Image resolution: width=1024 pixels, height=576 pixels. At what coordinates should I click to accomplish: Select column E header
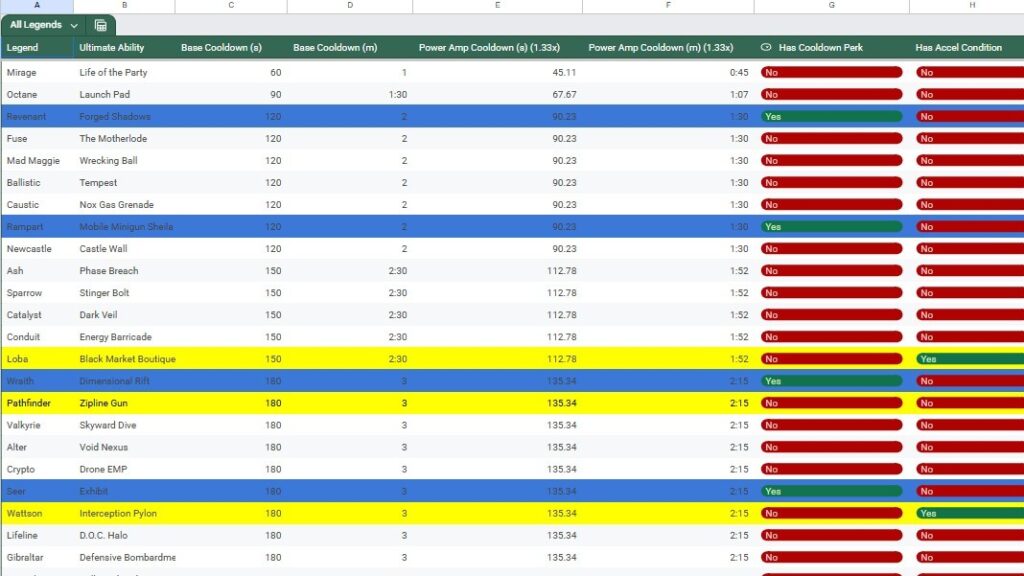[x=498, y=6]
